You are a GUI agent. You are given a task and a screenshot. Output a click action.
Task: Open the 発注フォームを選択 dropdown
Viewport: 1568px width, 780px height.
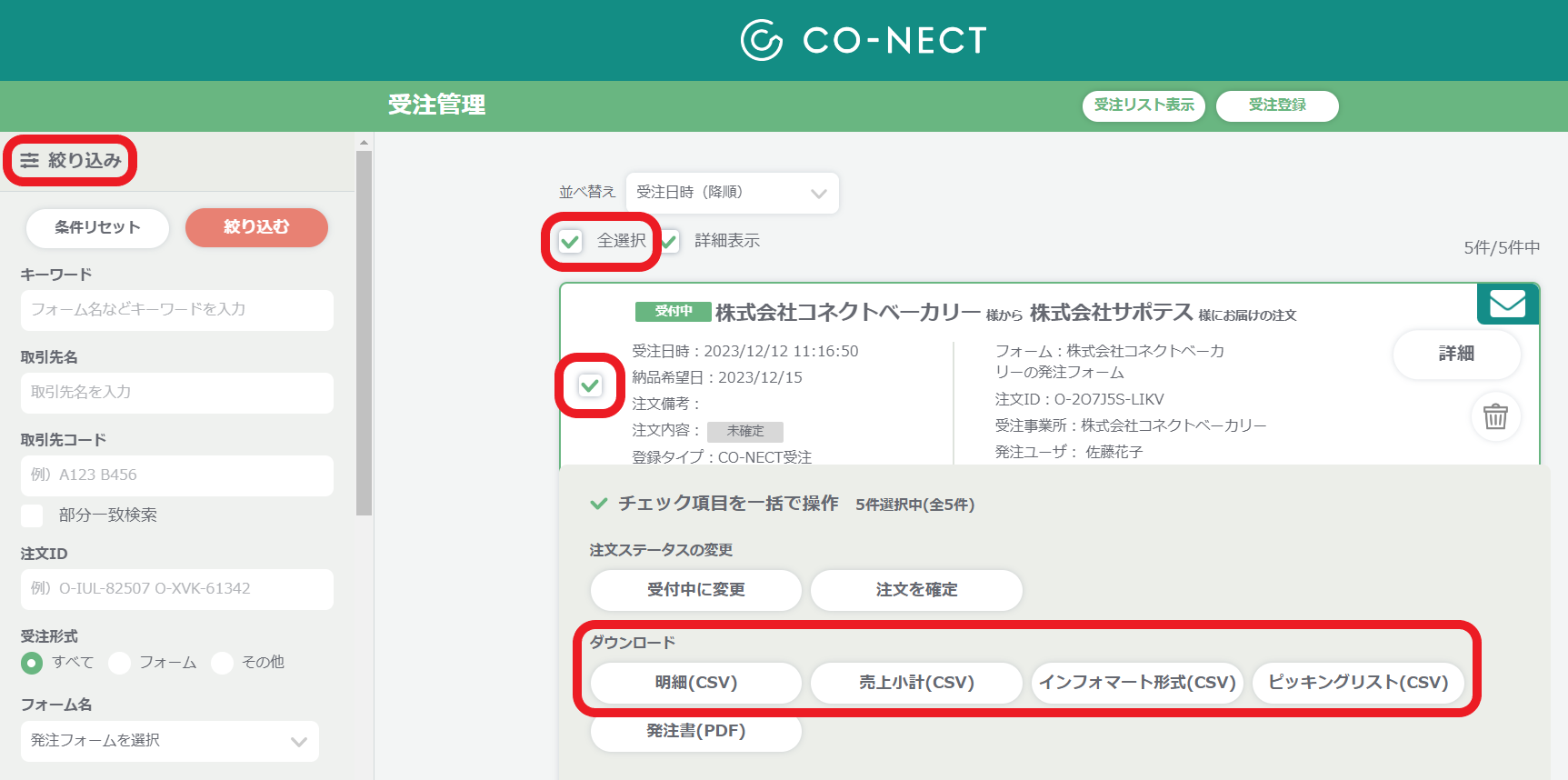pos(170,741)
